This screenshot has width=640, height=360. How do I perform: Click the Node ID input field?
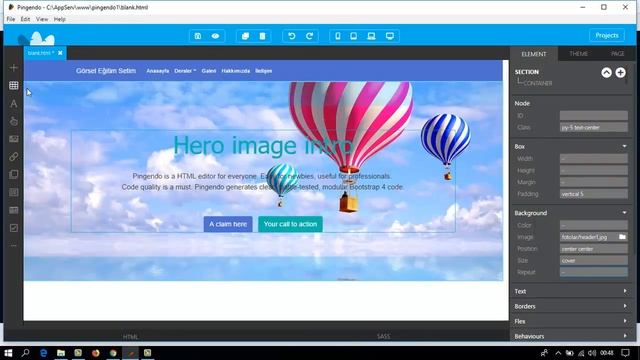click(593, 116)
